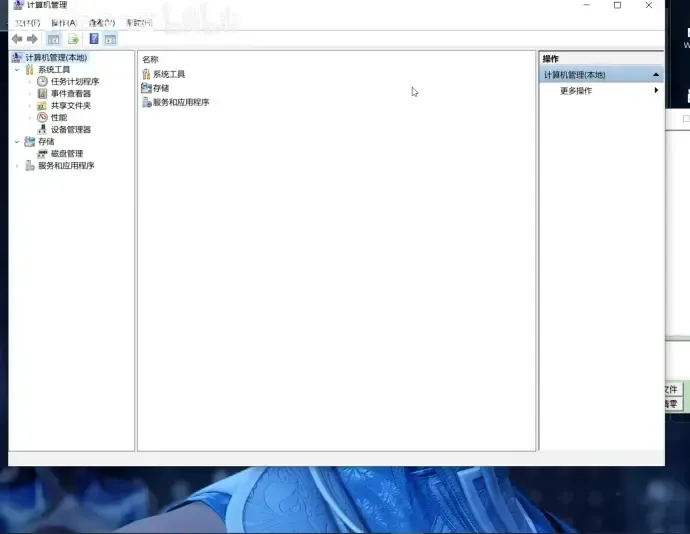Screen dimensions: 690x534
Task: Select 任务计划程序 in the left tree
Action: coord(75,82)
